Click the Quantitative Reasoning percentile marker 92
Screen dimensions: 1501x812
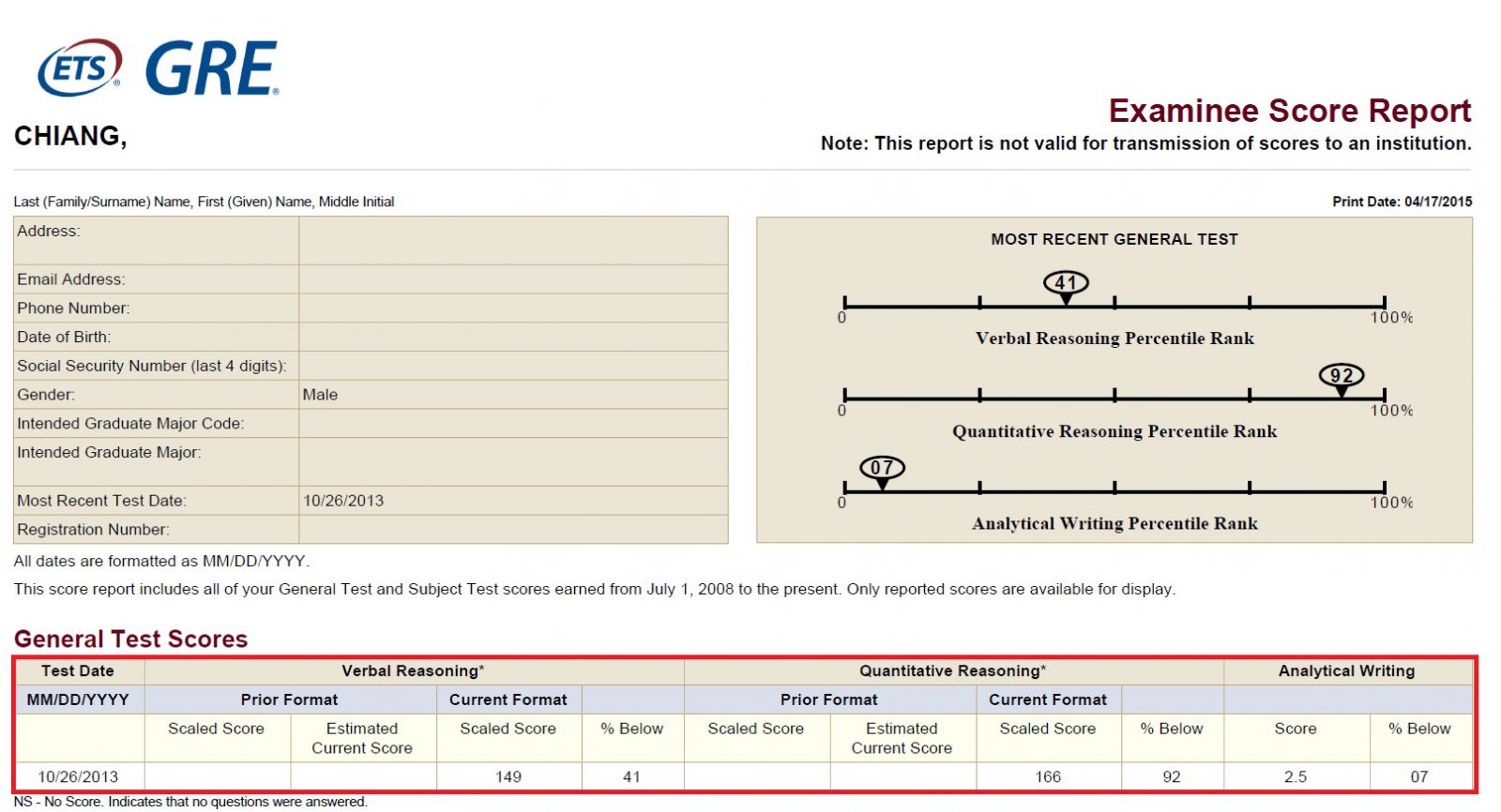1342,379
